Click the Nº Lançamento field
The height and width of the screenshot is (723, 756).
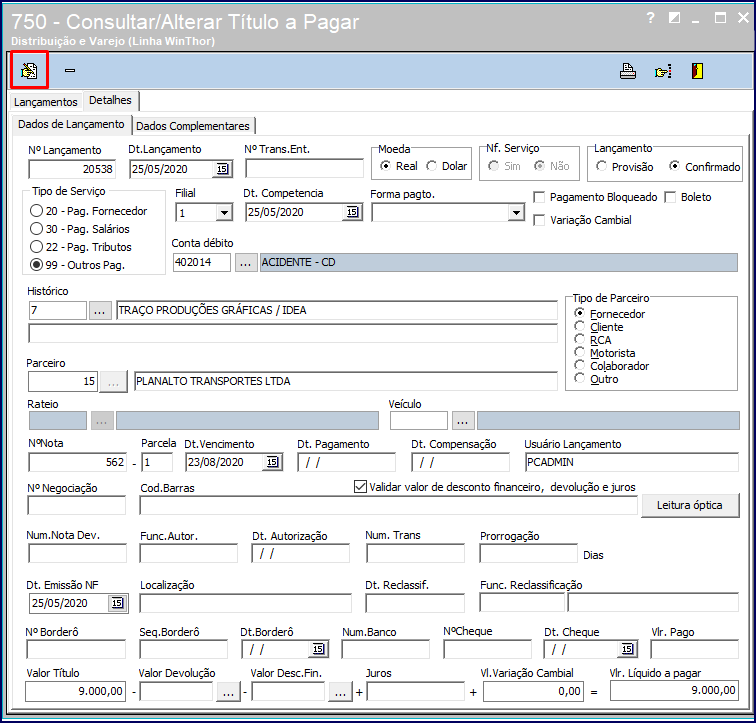click(72, 169)
